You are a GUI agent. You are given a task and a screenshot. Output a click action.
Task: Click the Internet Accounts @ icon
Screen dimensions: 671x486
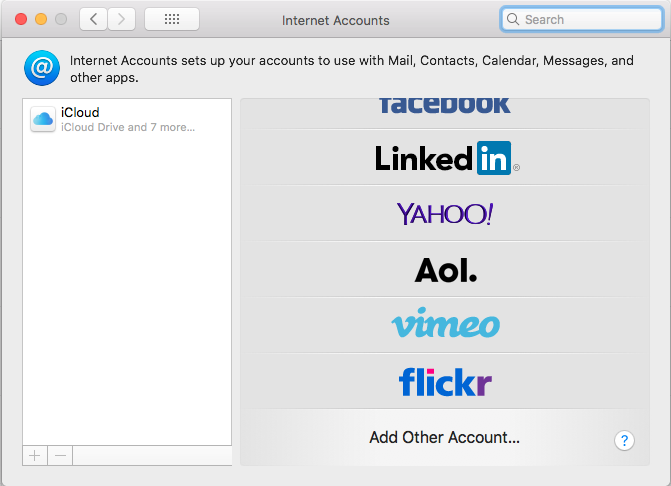click(42, 68)
